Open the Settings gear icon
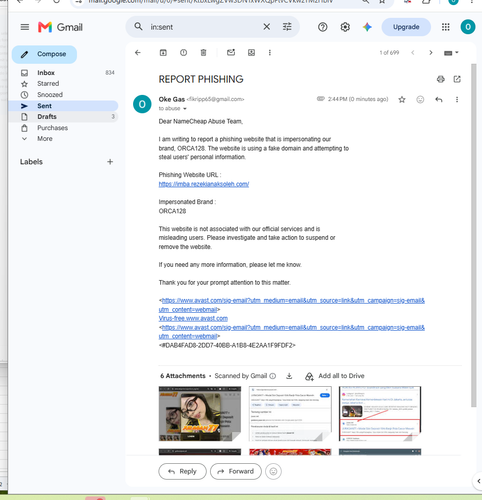 click(345, 27)
